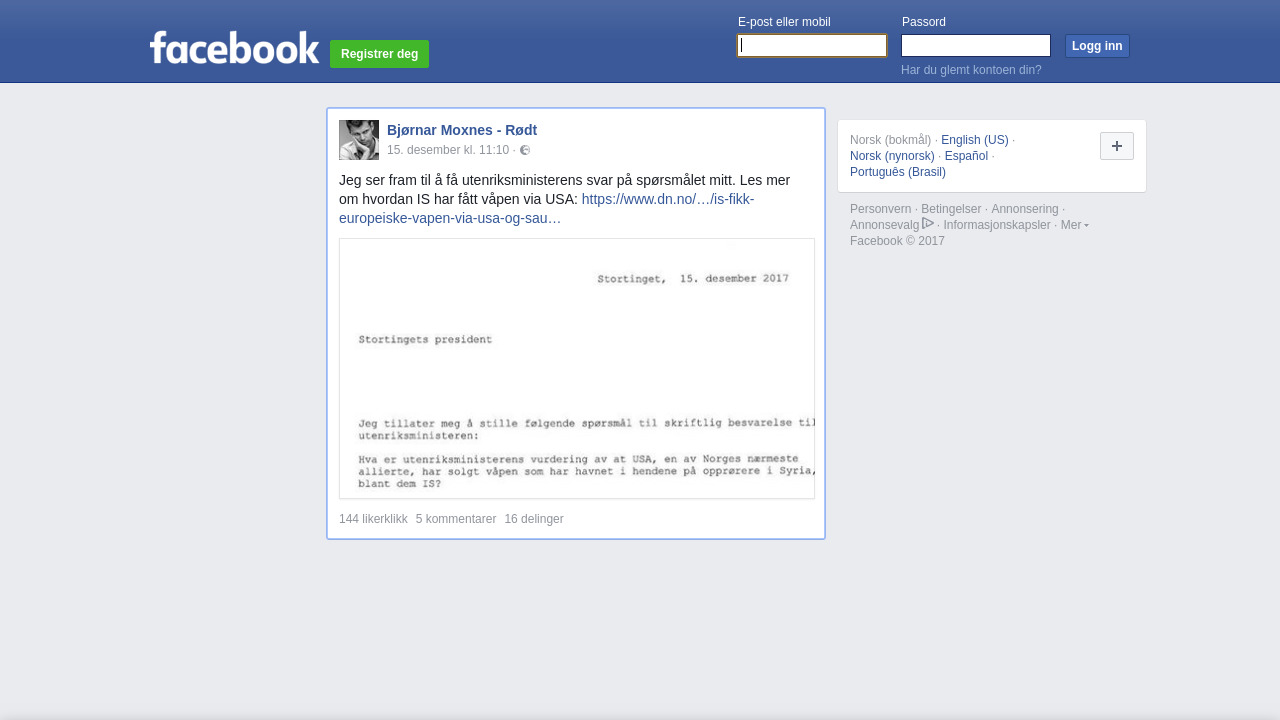
Task: Focus the Passord input field
Action: click(976, 46)
